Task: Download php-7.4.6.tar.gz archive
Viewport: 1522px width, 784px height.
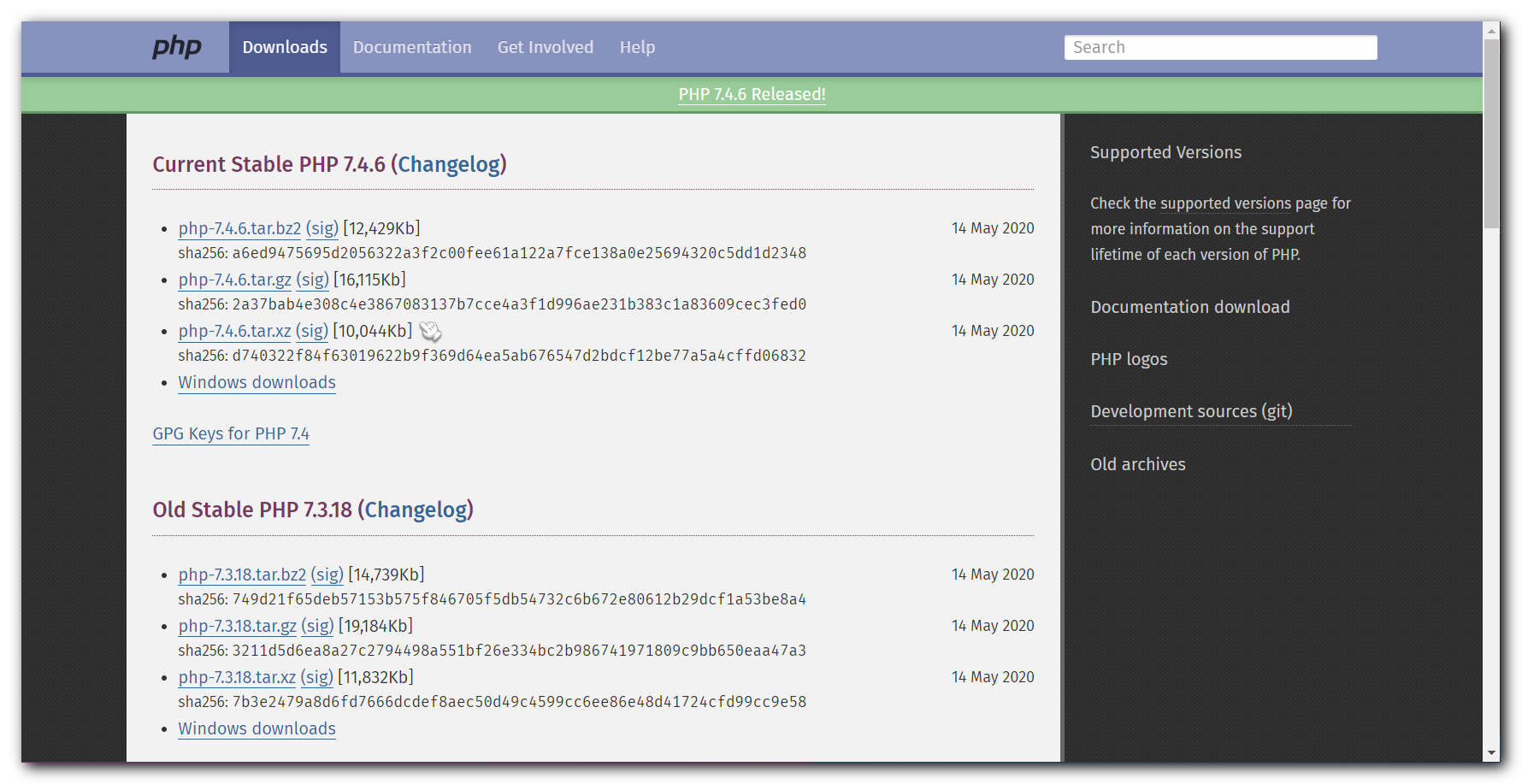Action: (234, 280)
